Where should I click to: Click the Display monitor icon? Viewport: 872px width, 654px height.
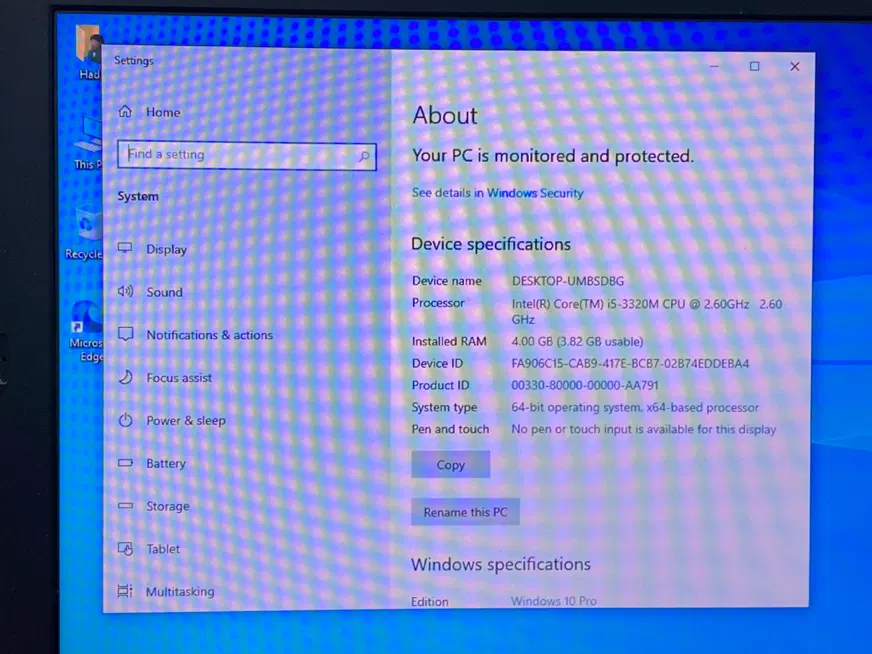[x=125, y=248]
